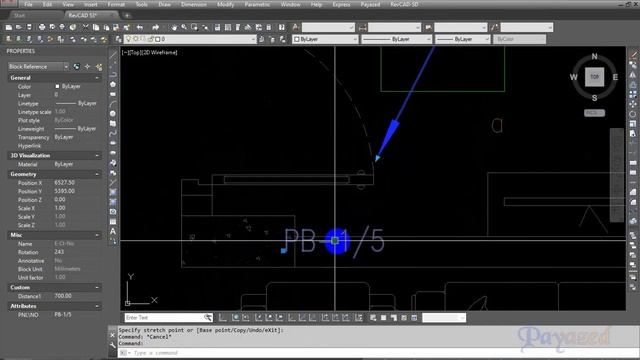Open the Payazed menu
Image resolution: width=640 pixels, height=360 pixels.
point(370,4)
